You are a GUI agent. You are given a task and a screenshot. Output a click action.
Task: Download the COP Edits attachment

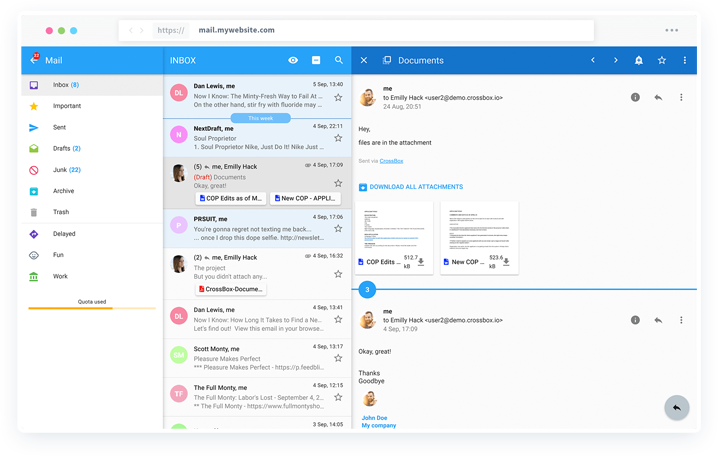pyautogui.click(x=421, y=262)
